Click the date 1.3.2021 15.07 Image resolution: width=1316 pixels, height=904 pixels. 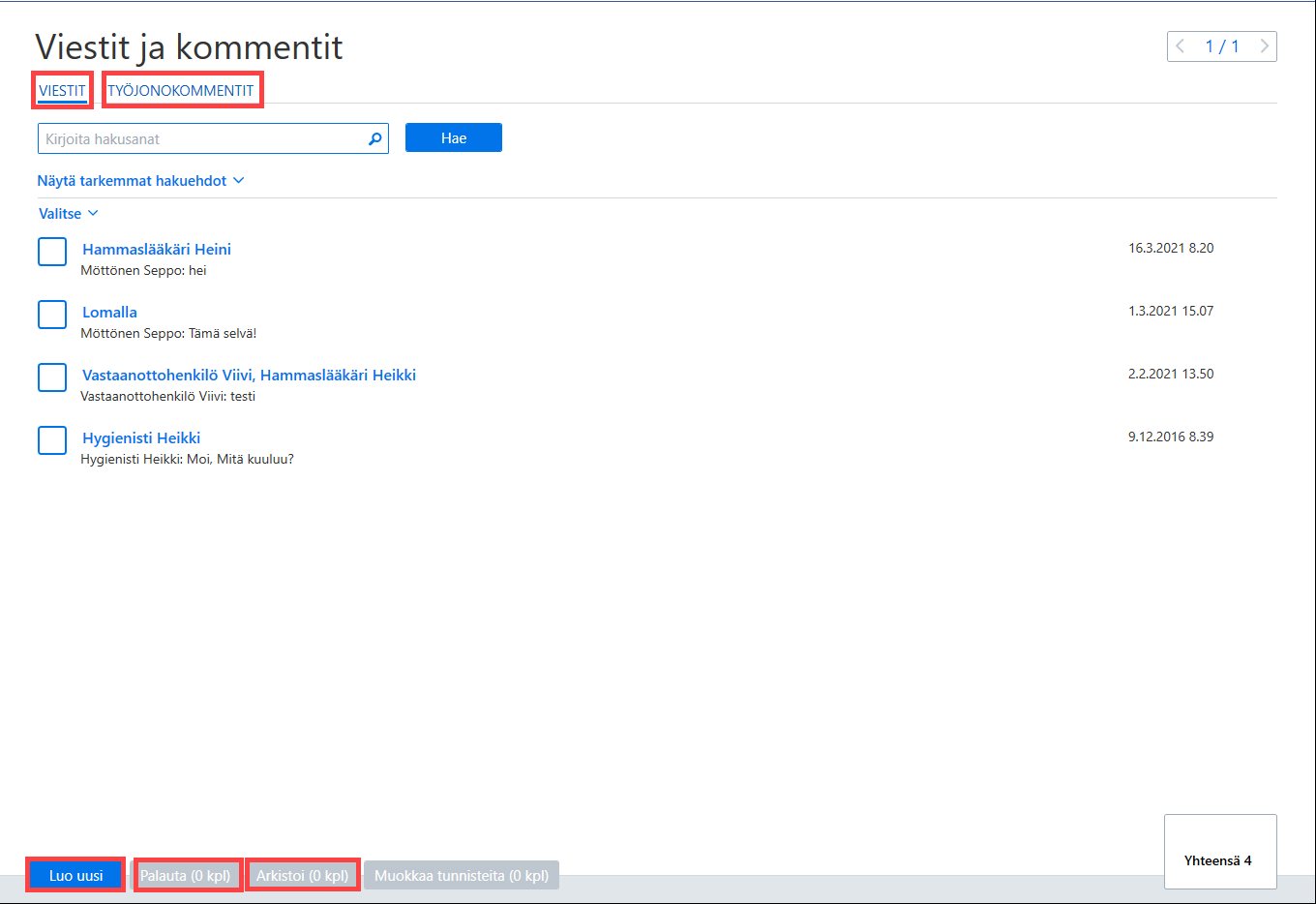point(1171,311)
